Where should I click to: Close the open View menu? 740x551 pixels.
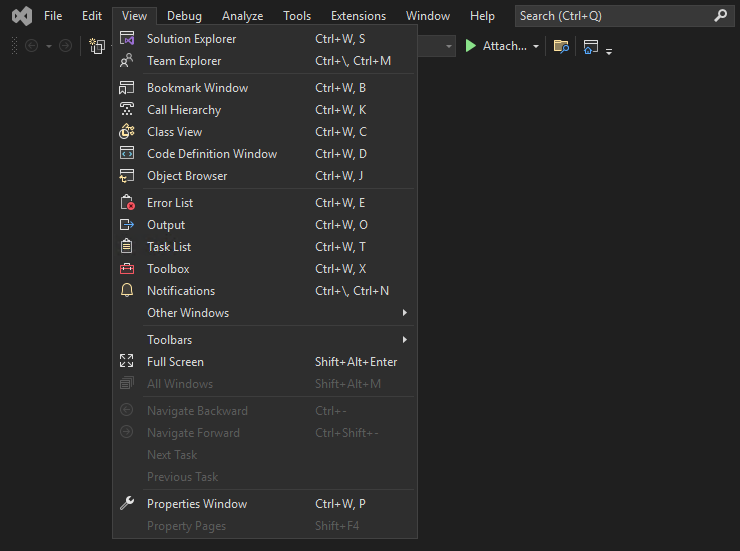point(135,16)
